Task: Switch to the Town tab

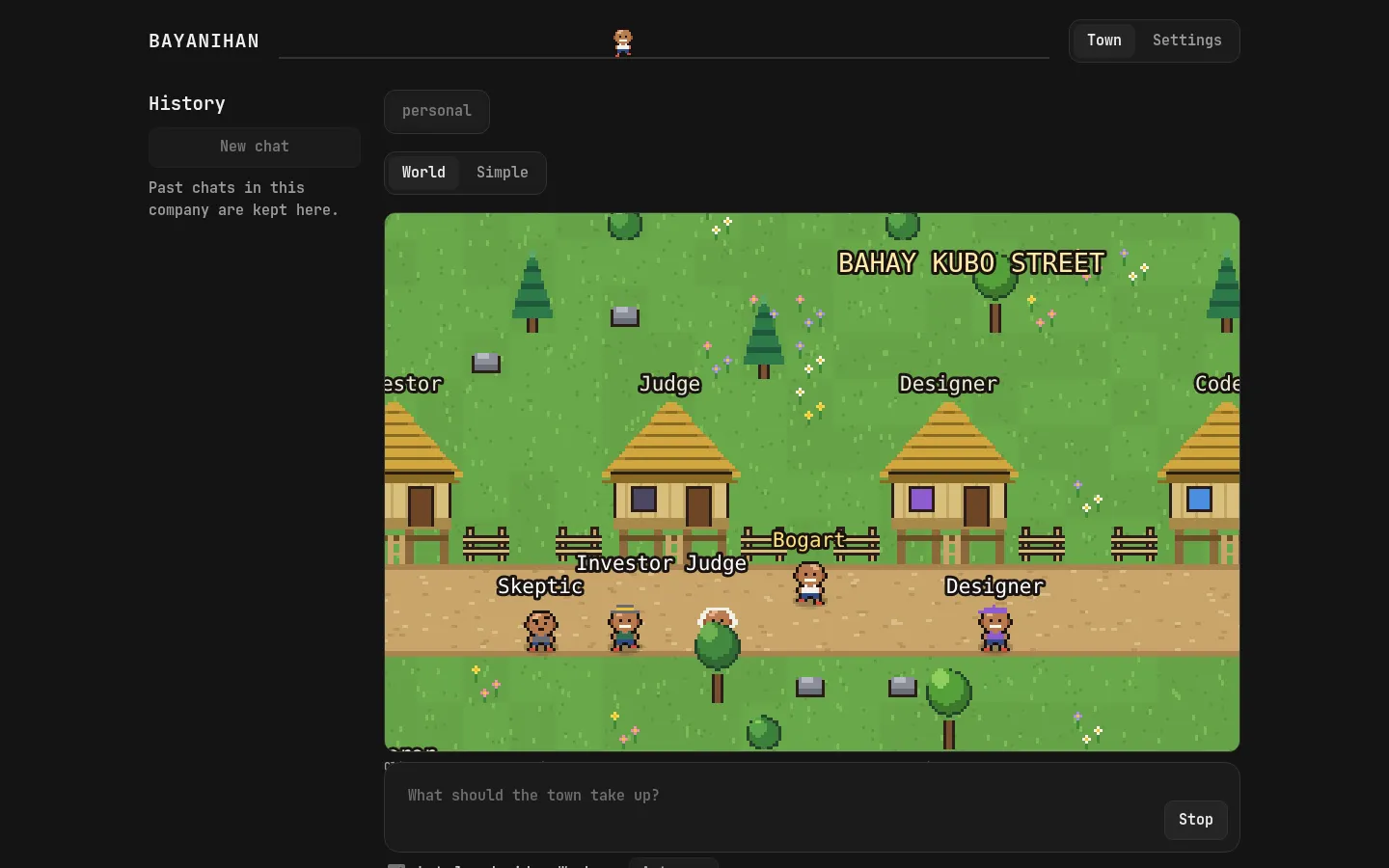Action: click(x=1104, y=41)
